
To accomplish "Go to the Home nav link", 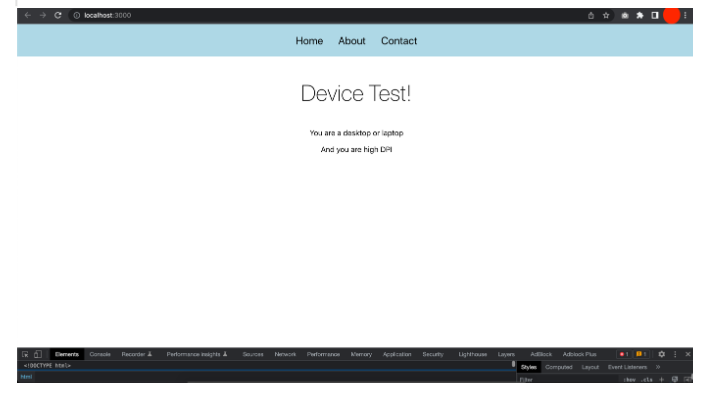I will [309, 41].
